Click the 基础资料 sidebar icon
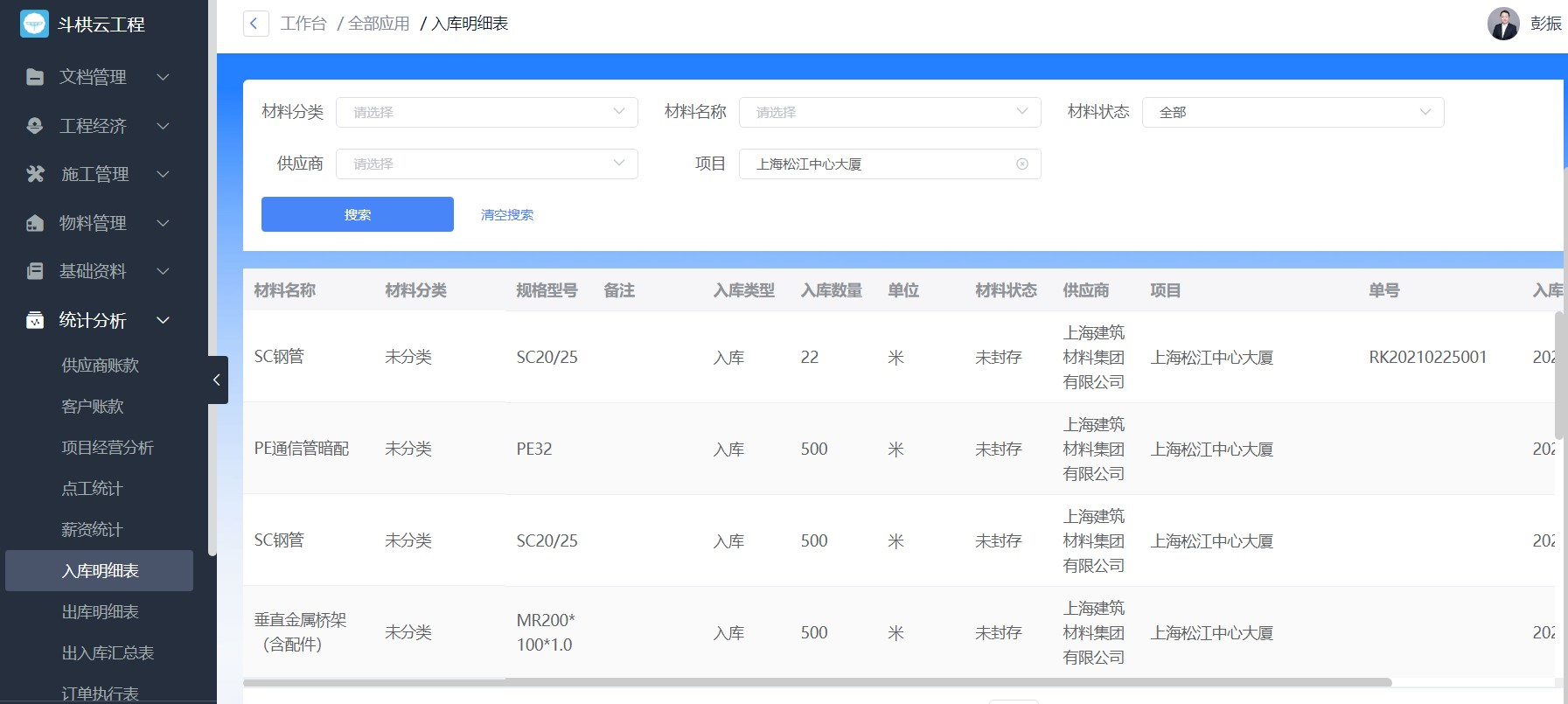 coord(35,271)
